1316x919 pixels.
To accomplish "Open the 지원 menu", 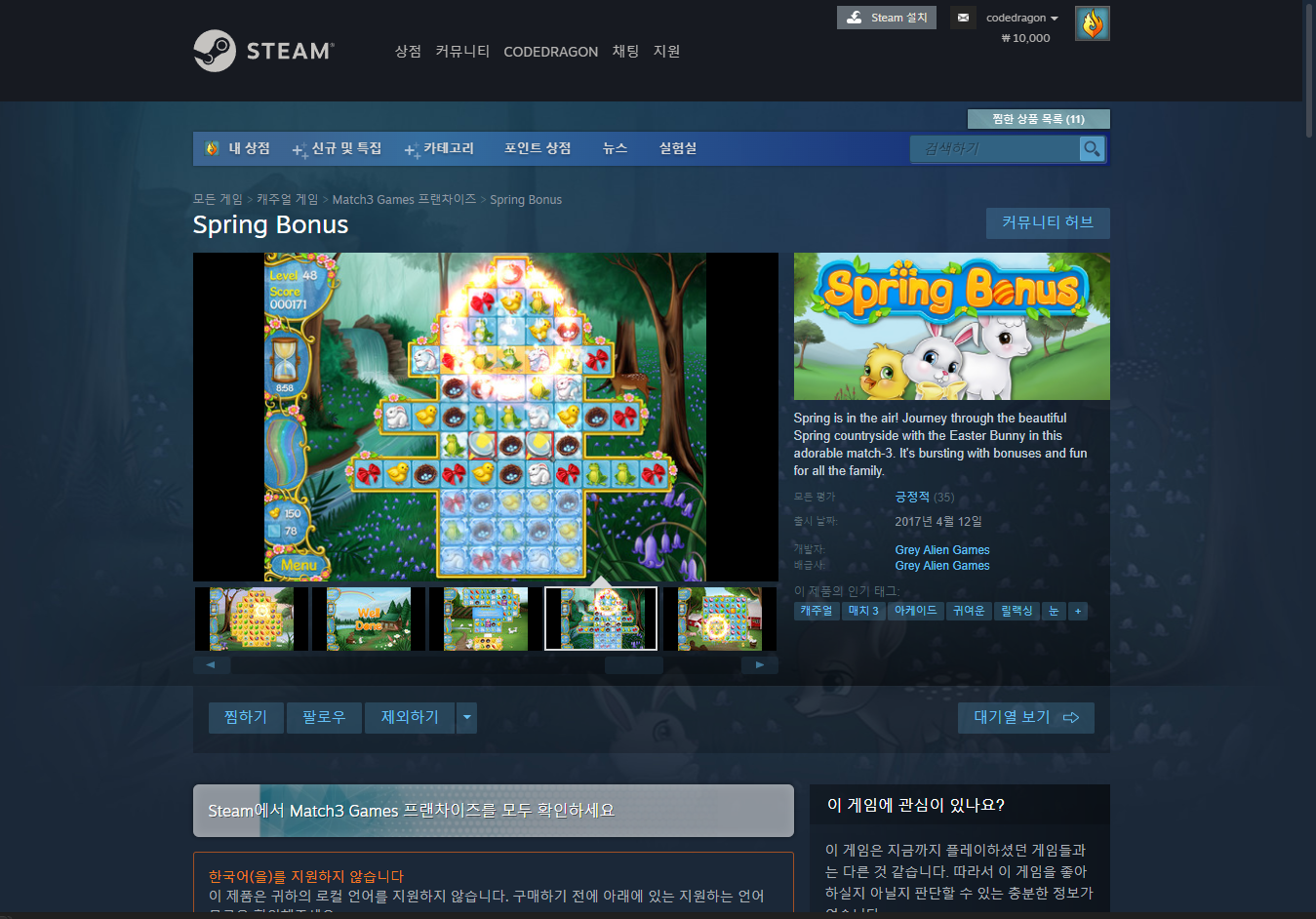I will click(666, 52).
